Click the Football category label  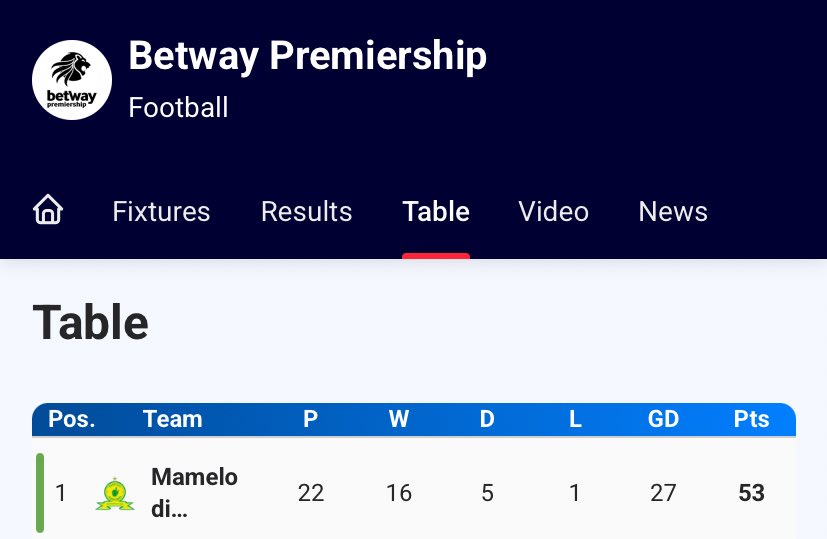click(x=178, y=108)
